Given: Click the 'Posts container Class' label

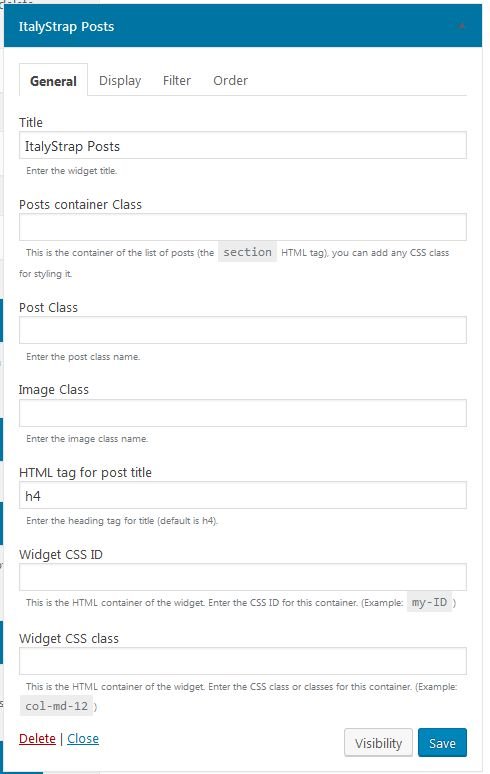Looking at the screenshot, I should 80,204.
